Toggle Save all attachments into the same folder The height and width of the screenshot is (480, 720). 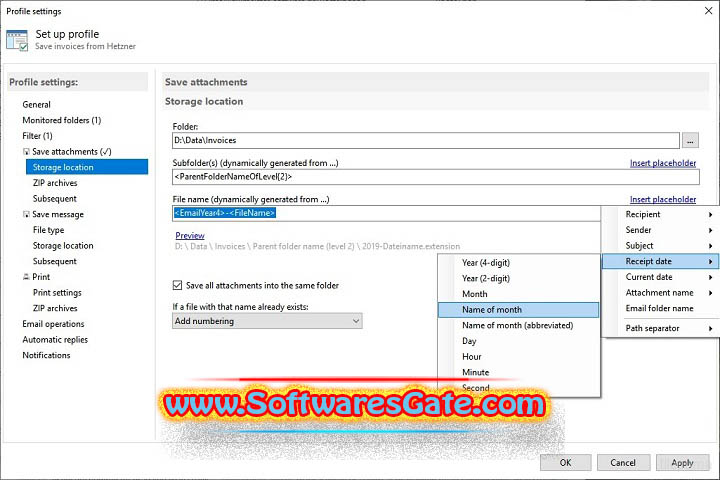177,285
